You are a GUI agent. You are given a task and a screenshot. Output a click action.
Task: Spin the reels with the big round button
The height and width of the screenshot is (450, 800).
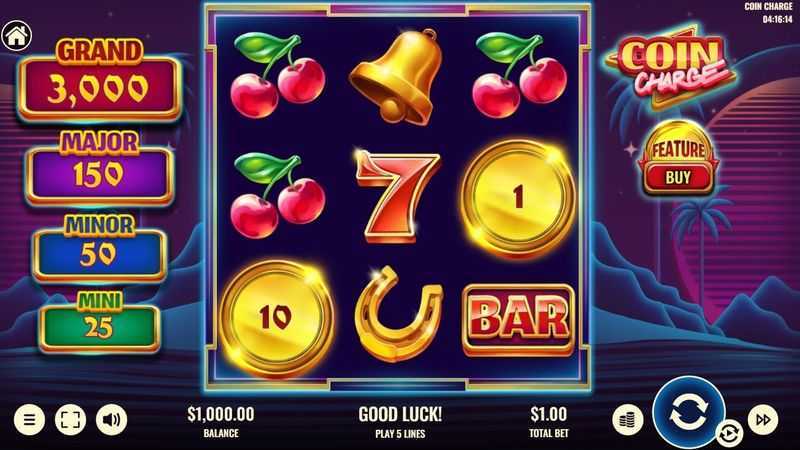(689, 412)
